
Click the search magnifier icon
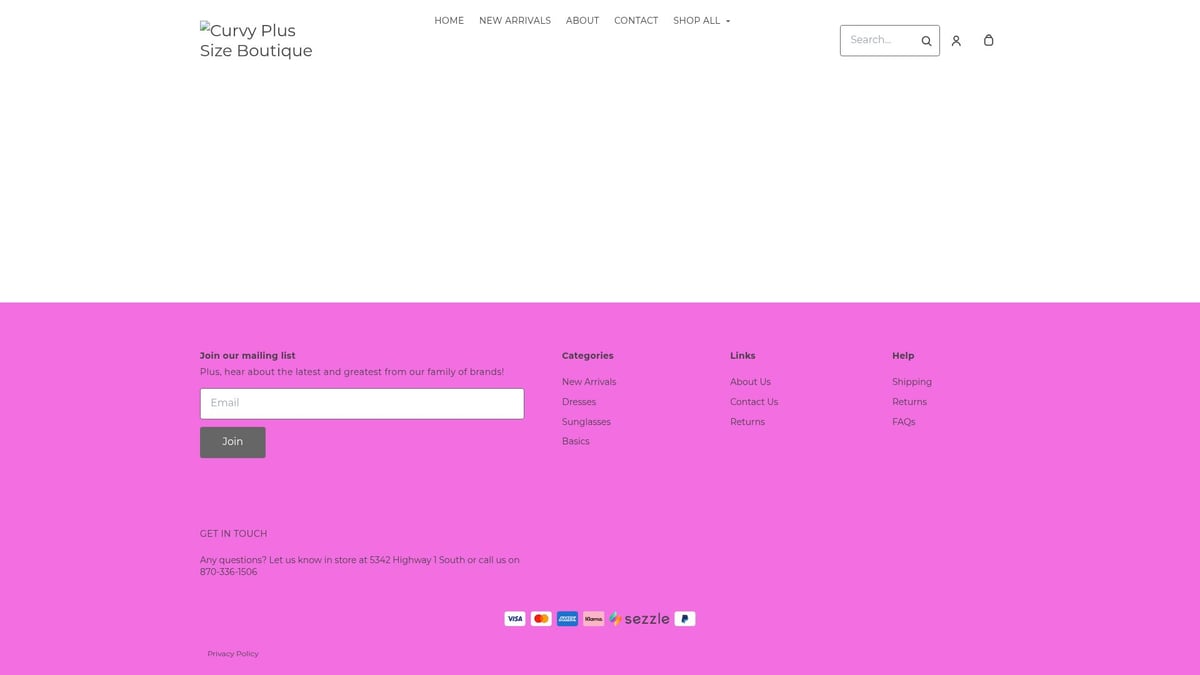pos(926,41)
